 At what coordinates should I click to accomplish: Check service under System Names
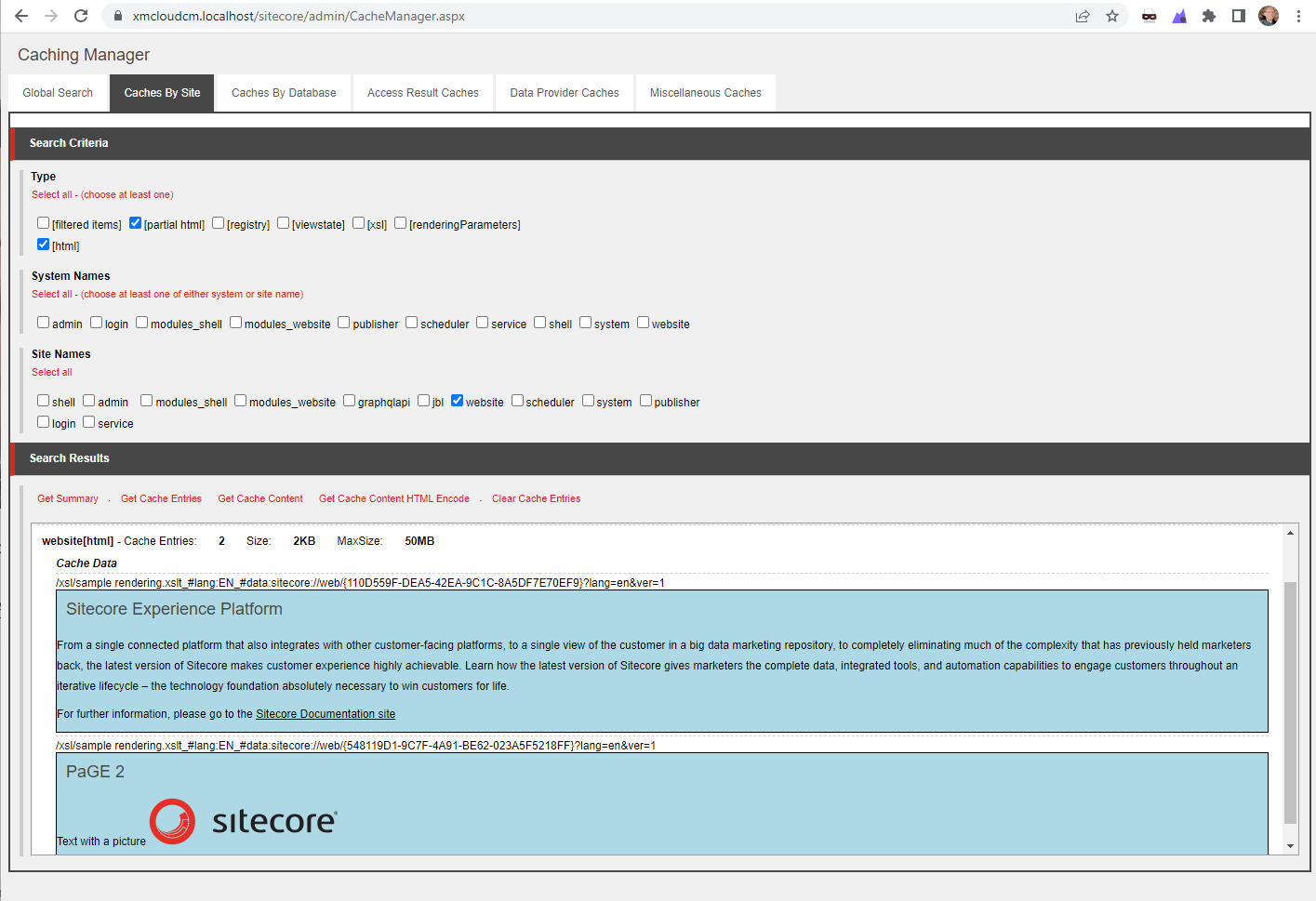pos(482,323)
